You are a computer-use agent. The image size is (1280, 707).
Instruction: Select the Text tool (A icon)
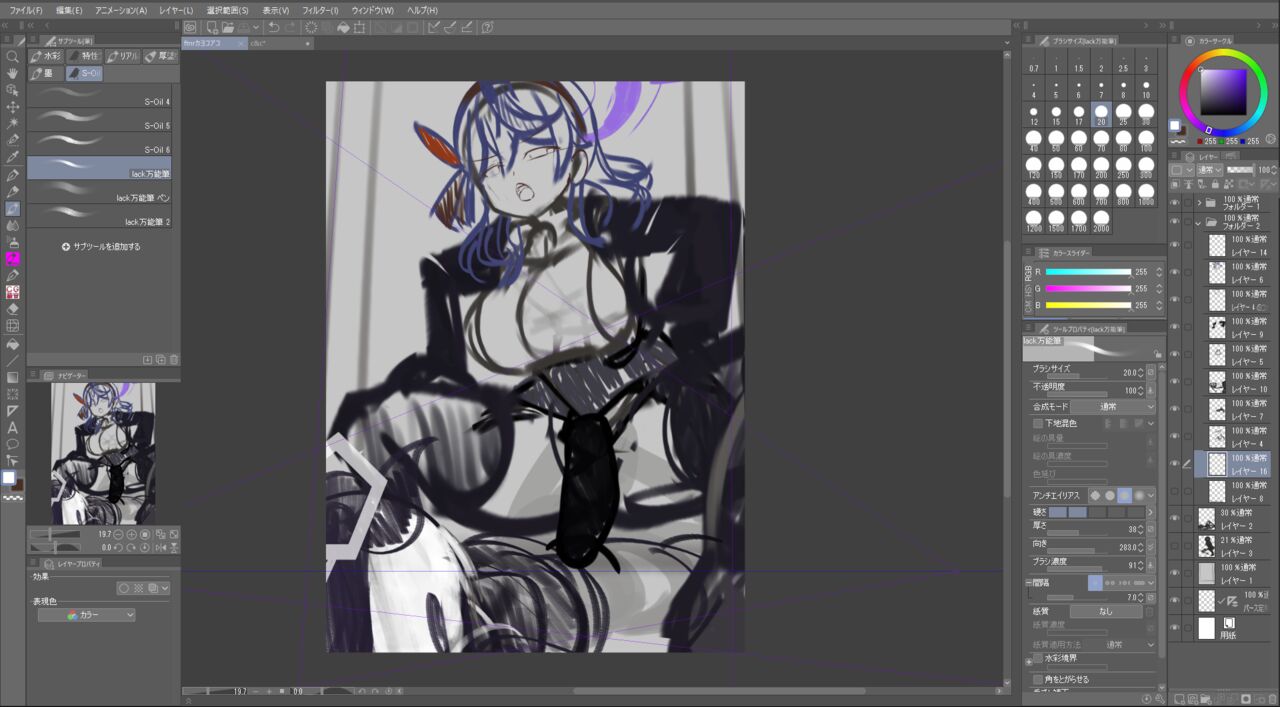point(12,427)
